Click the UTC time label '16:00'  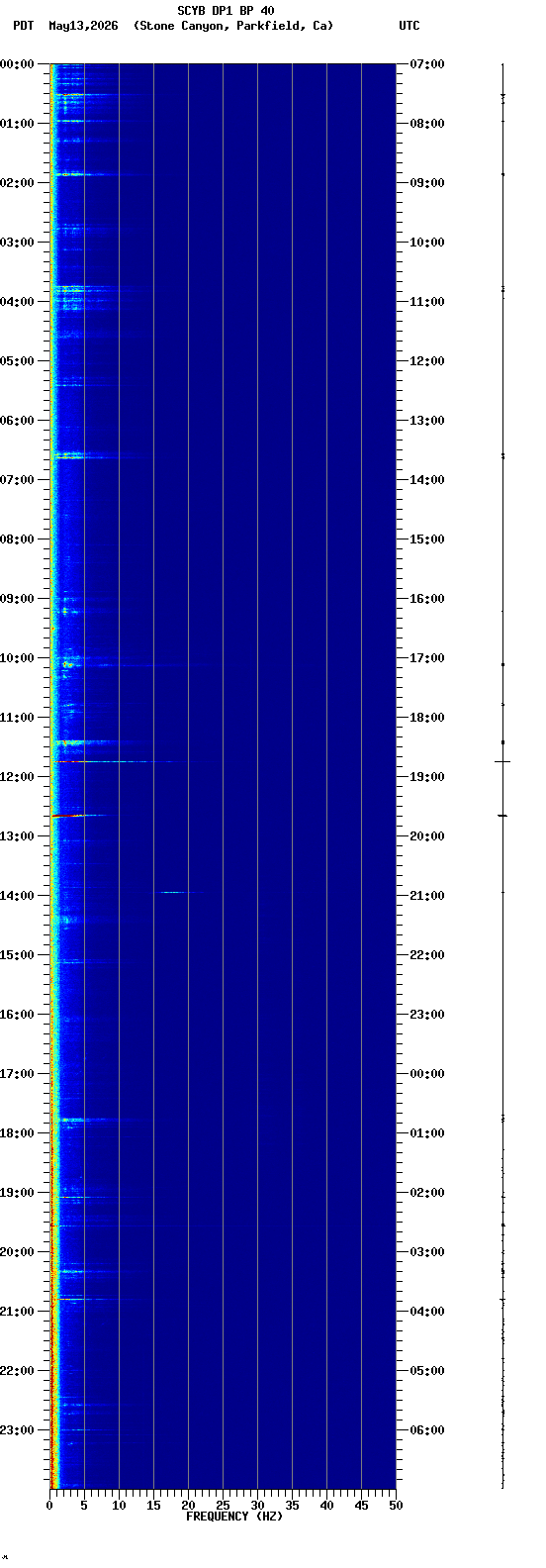coord(427,599)
